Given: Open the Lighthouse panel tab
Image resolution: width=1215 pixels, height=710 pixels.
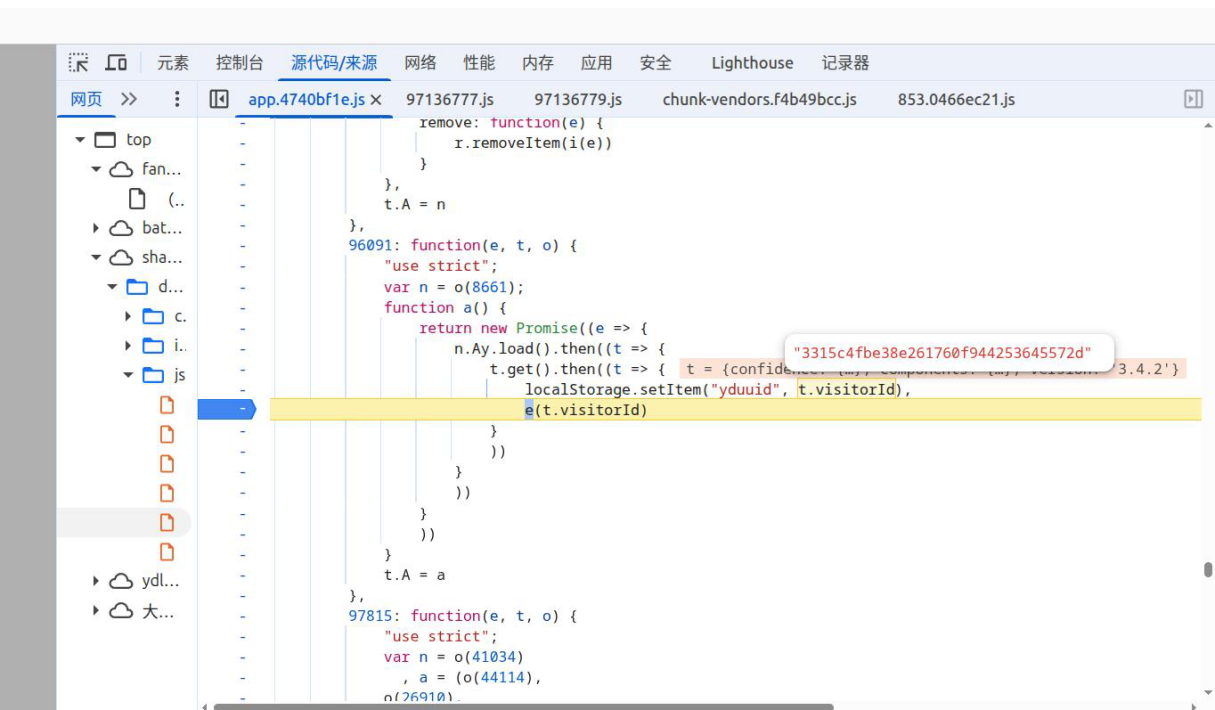Looking at the screenshot, I should click(752, 63).
